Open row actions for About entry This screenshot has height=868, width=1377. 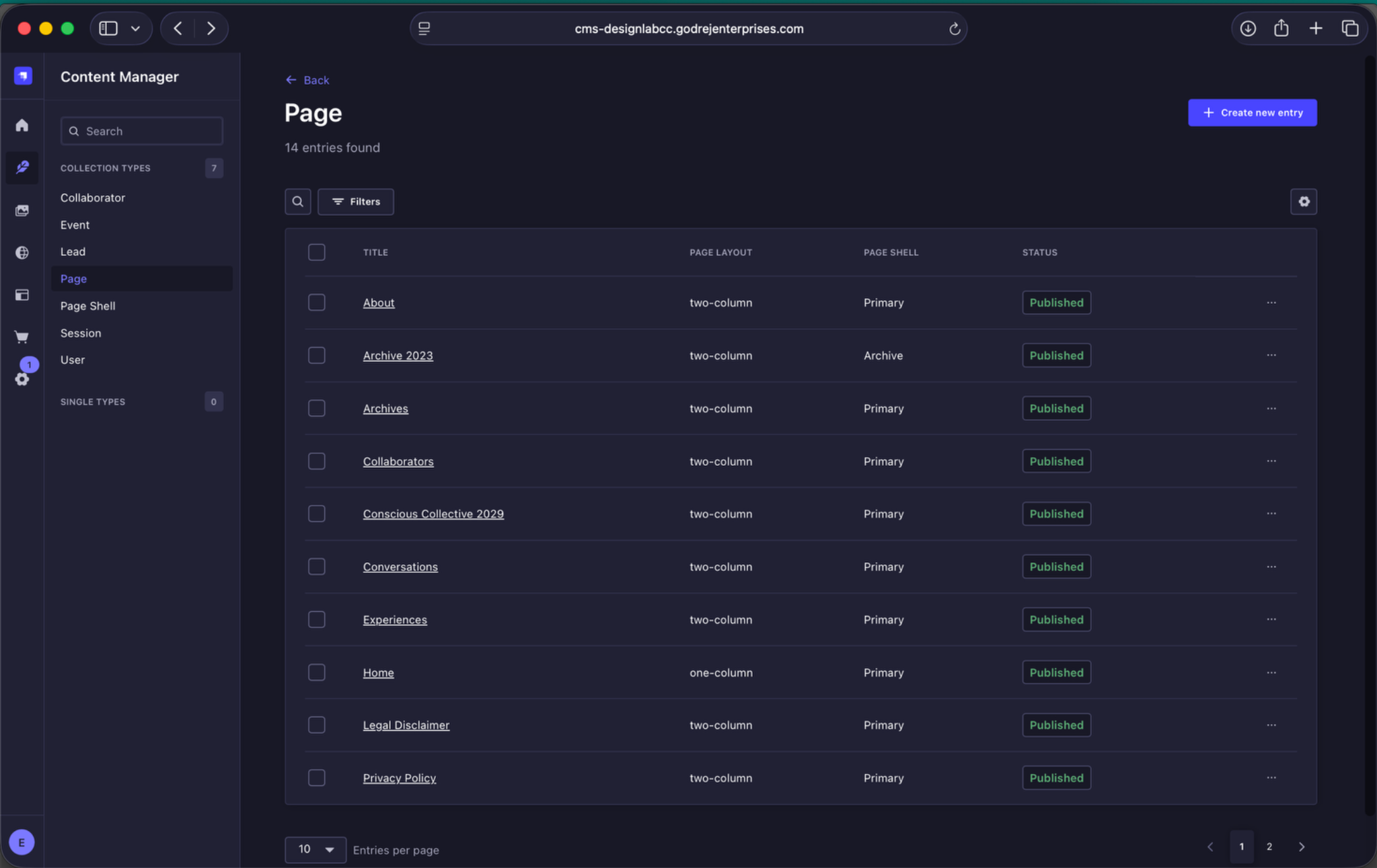point(1271,303)
